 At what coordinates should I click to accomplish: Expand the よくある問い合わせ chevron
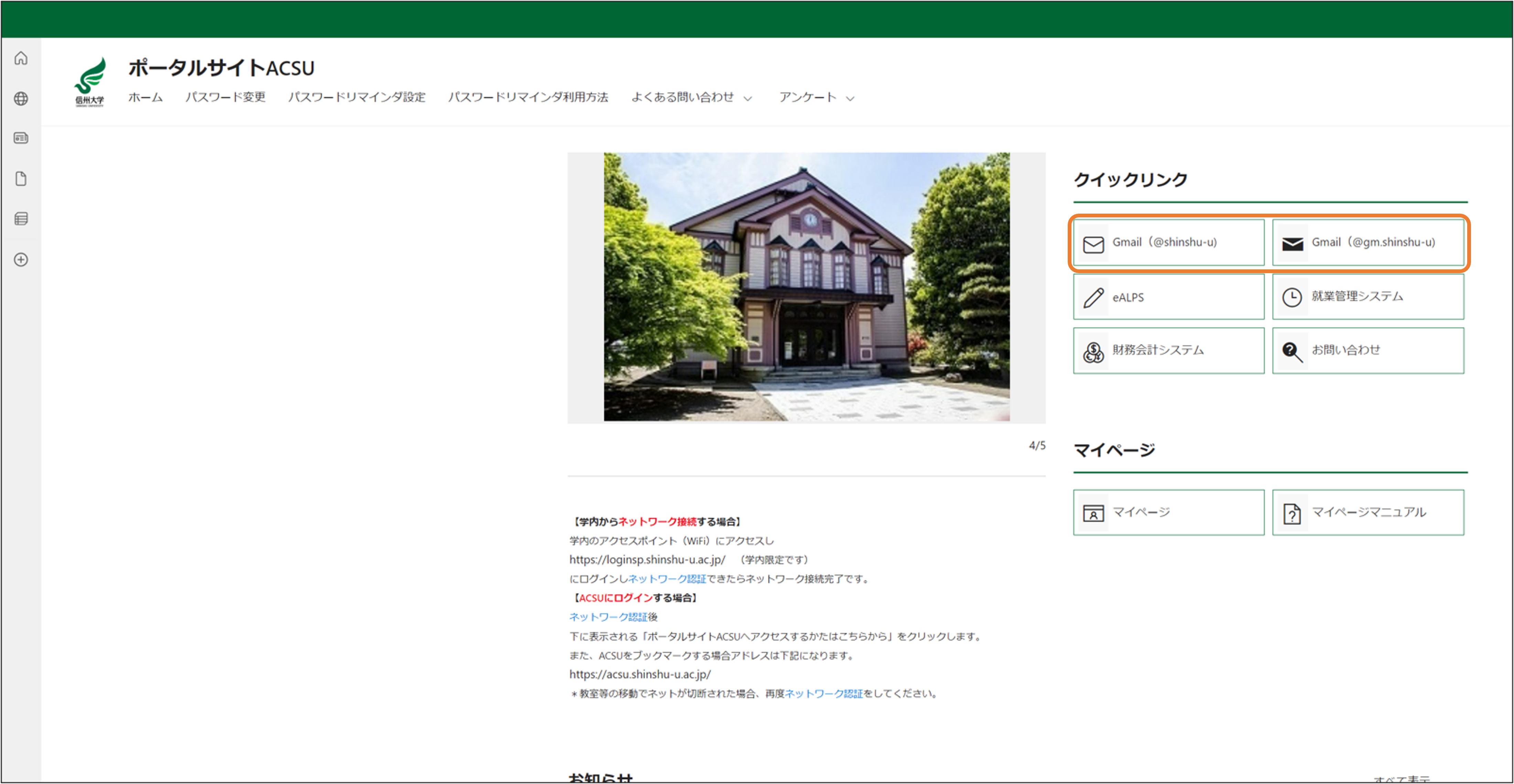pyautogui.click(x=748, y=98)
